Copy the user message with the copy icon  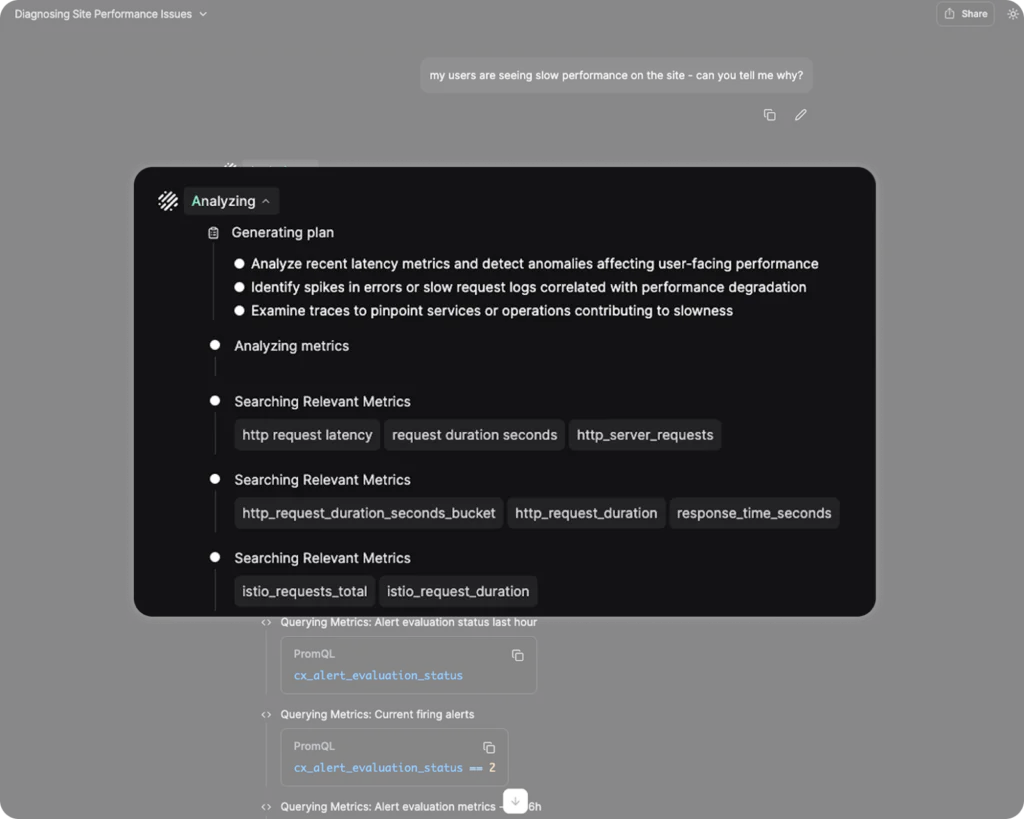click(769, 115)
